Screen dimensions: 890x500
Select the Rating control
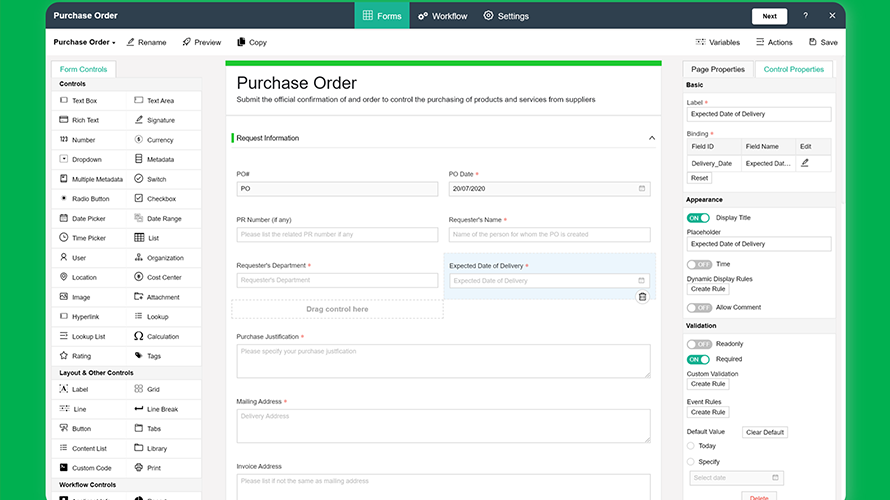81,356
